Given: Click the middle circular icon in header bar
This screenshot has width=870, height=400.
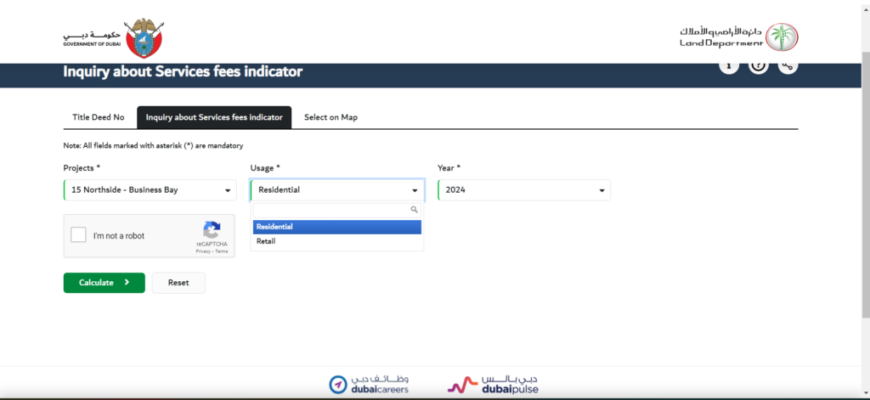Looking at the screenshot, I should 759,66.
